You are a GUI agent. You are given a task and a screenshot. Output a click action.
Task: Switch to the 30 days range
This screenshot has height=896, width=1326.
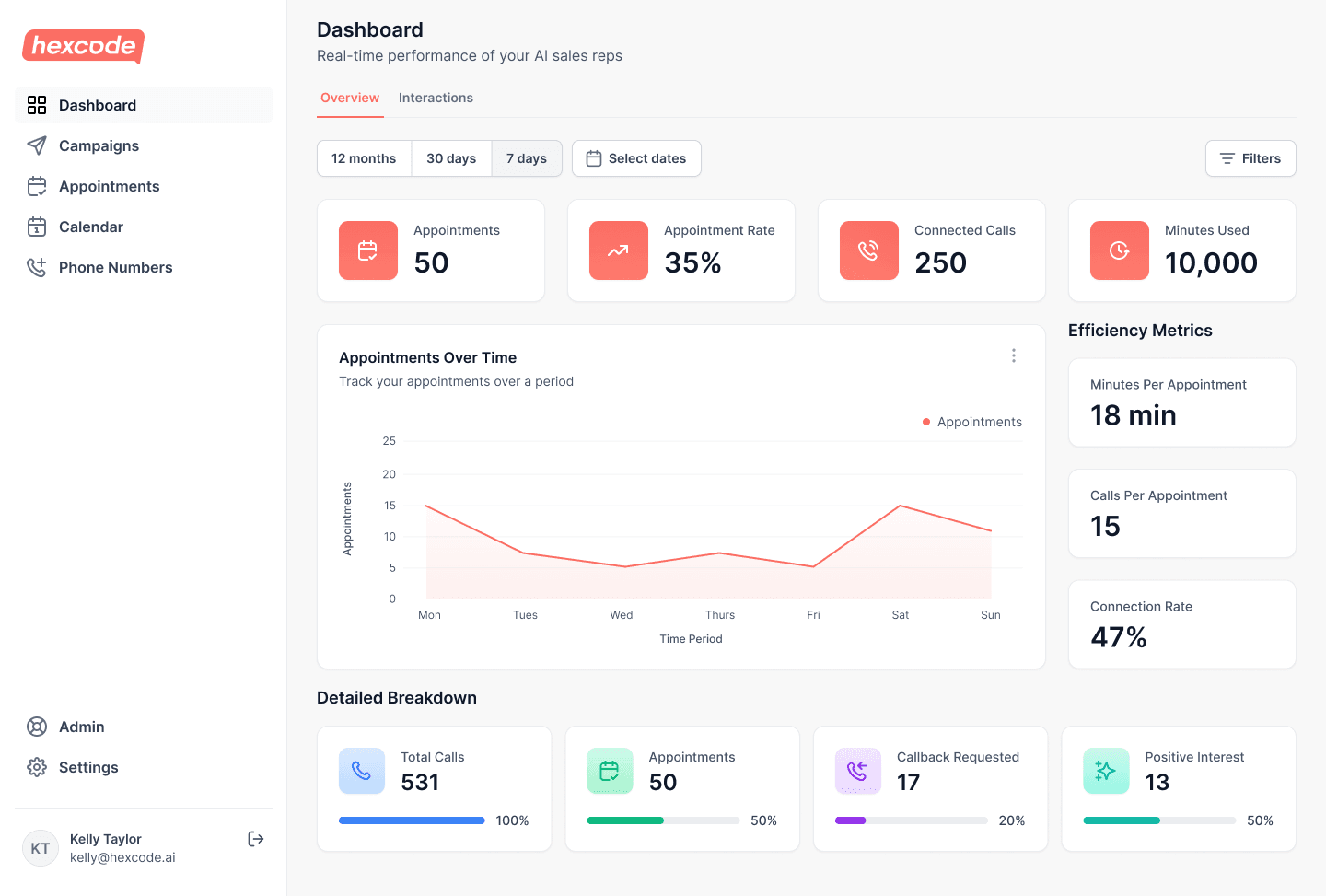451,157
